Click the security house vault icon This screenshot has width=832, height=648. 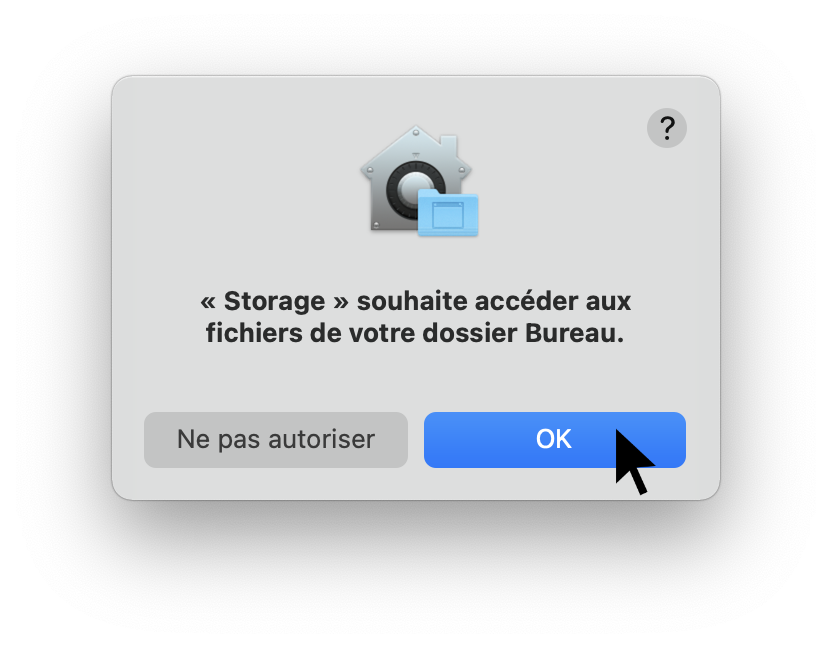(x=419, y=180)
